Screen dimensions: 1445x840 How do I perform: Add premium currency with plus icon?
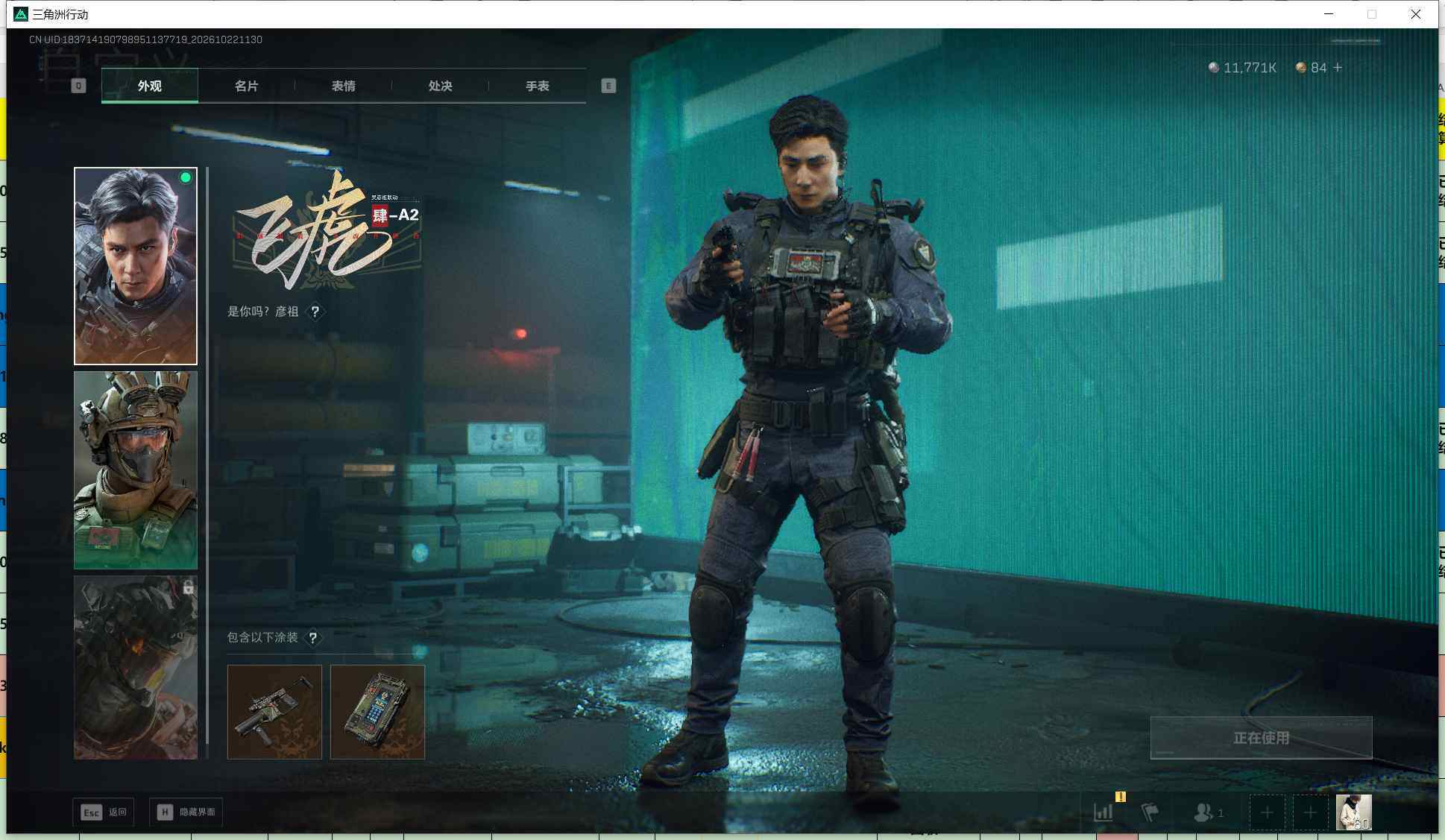tap(1338, 67)
